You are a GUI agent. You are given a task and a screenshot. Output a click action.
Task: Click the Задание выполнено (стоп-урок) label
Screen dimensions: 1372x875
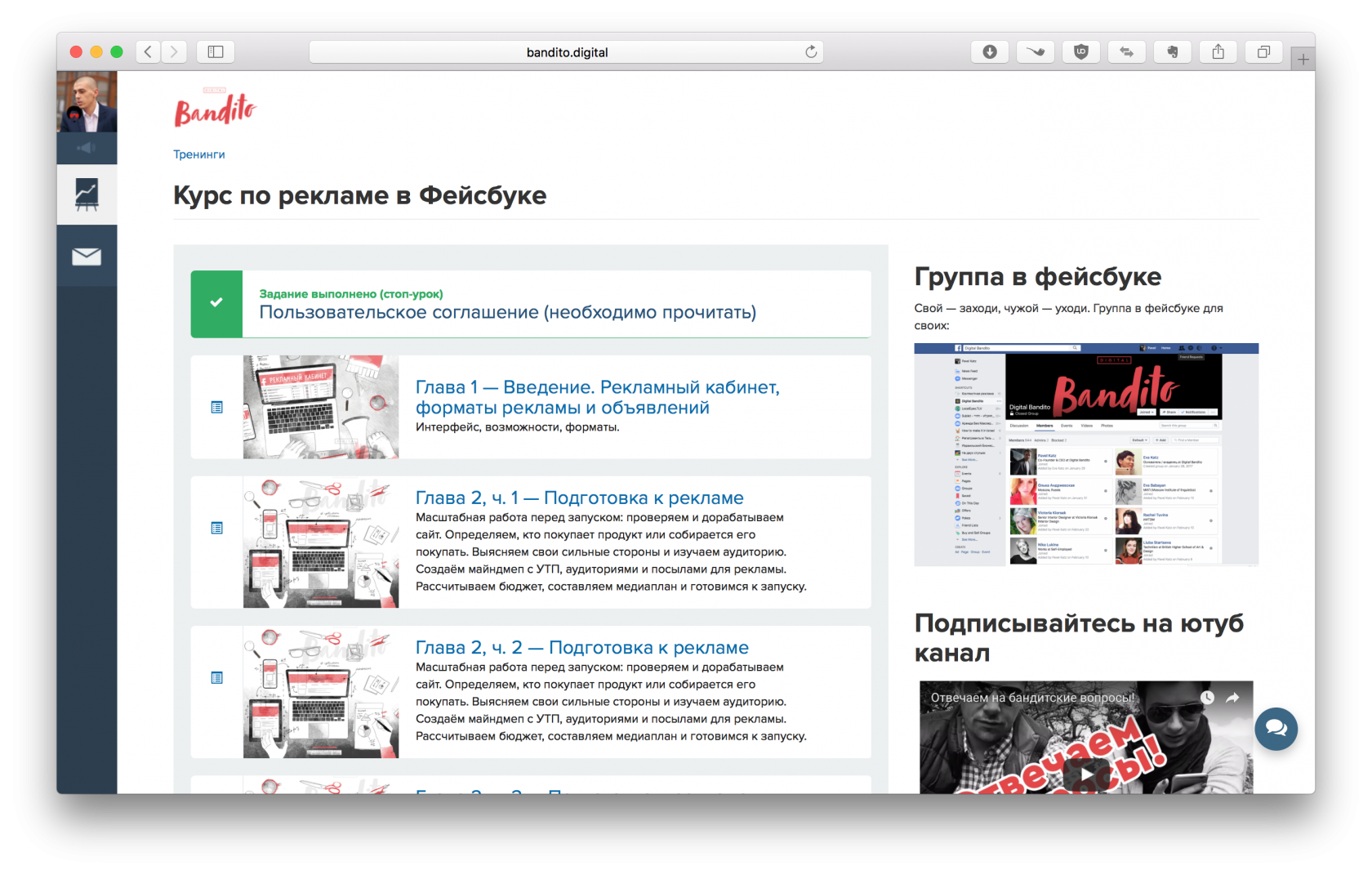(x=351, y=293)
